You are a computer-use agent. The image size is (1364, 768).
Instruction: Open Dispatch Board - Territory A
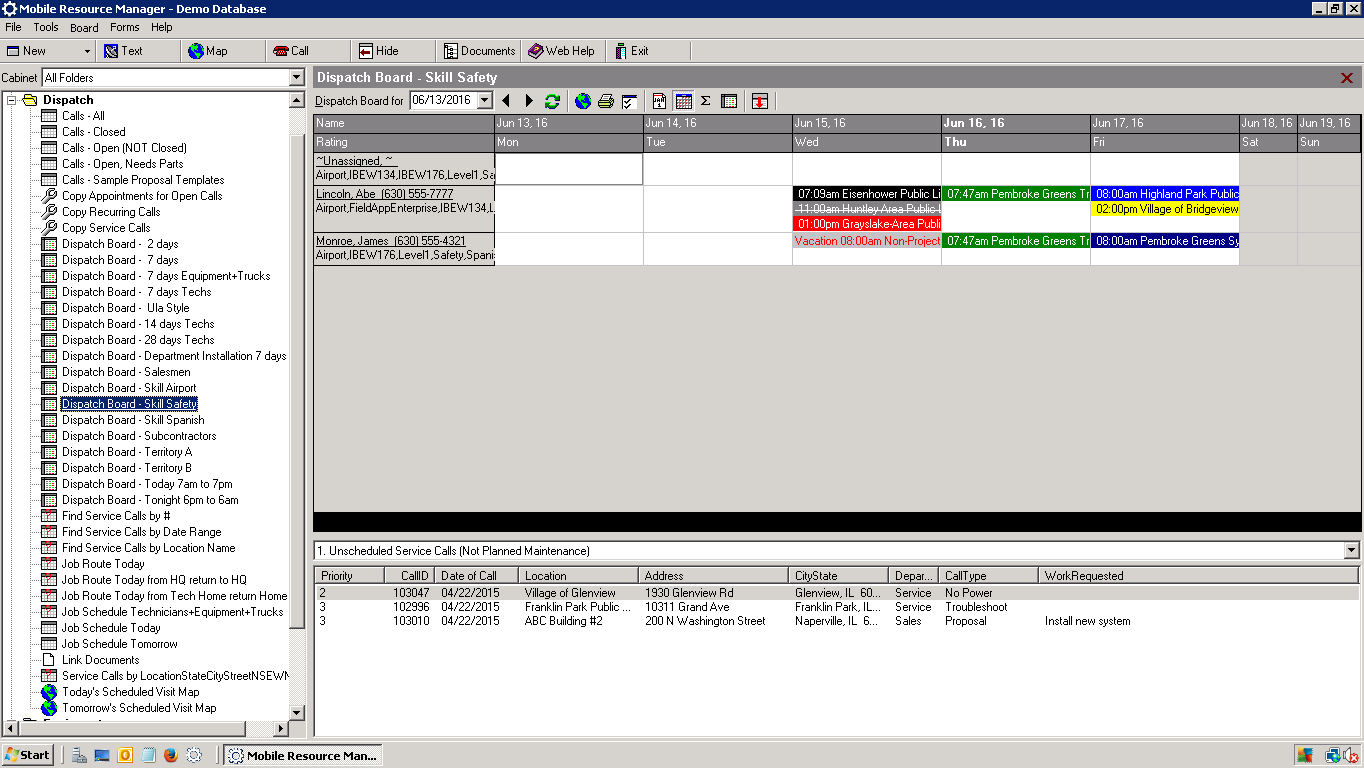(127, 452)
